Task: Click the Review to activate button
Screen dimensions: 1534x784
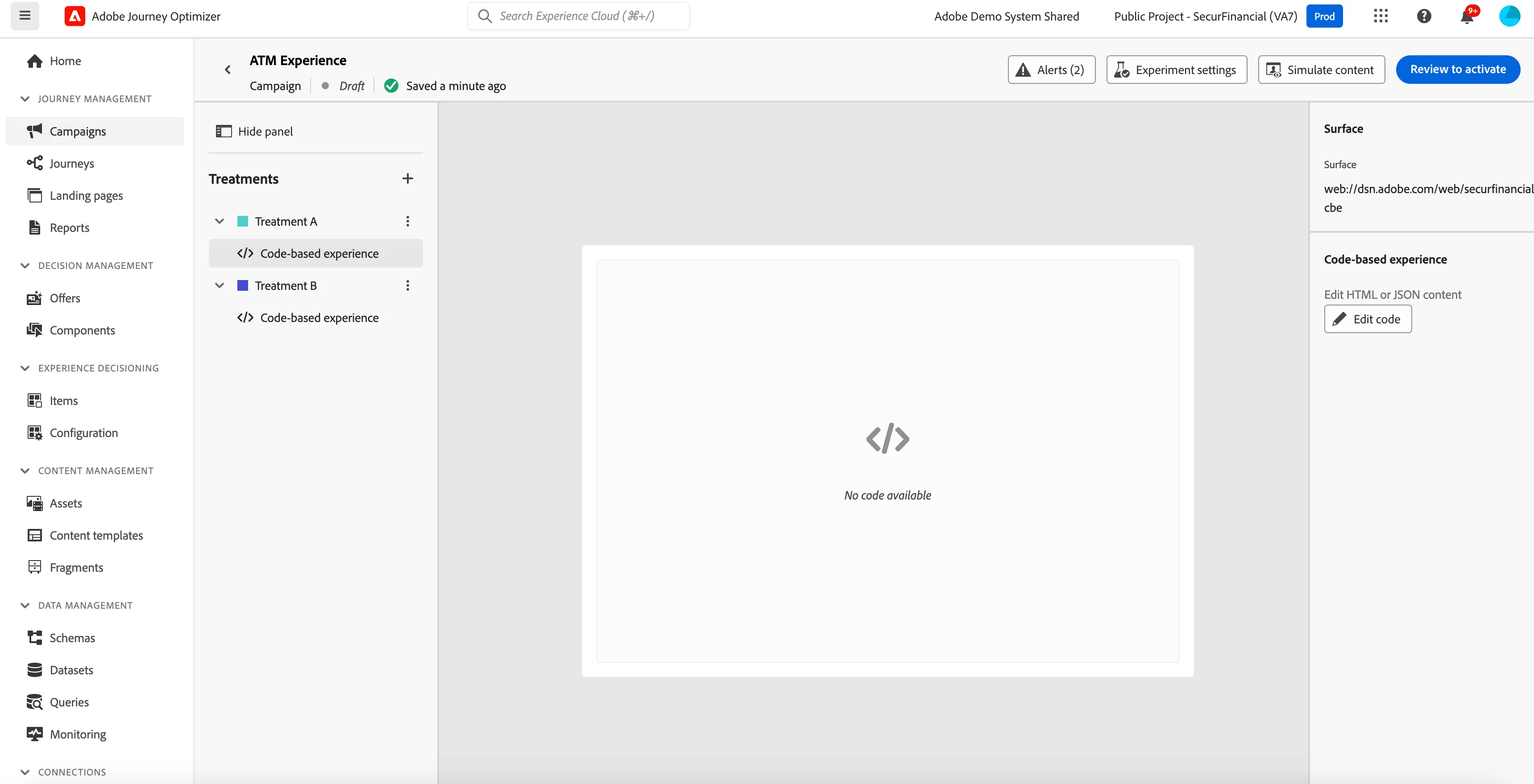Action: (1457, 70)
